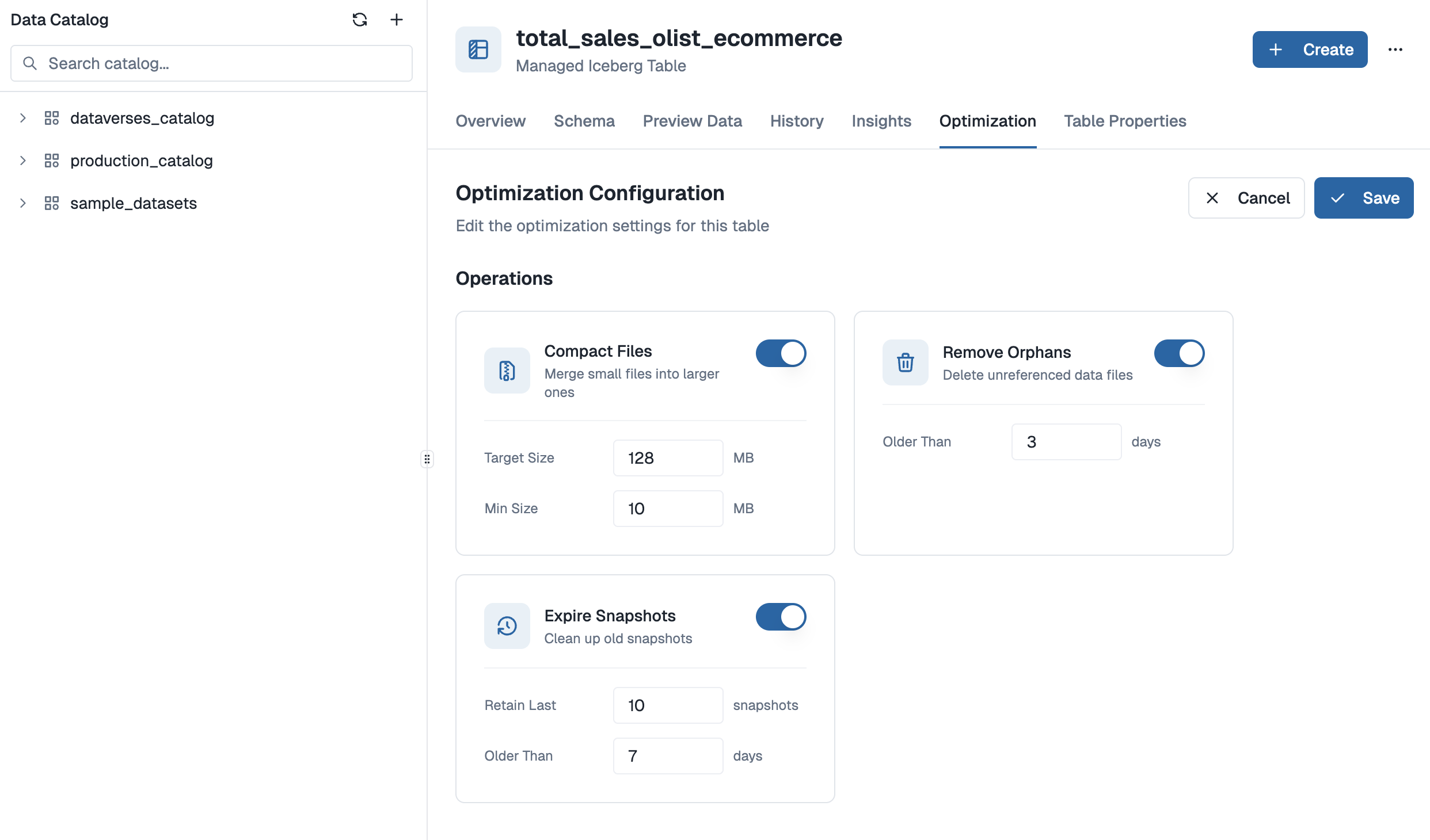
Task: Open the History tab
Action: [797, 121]
